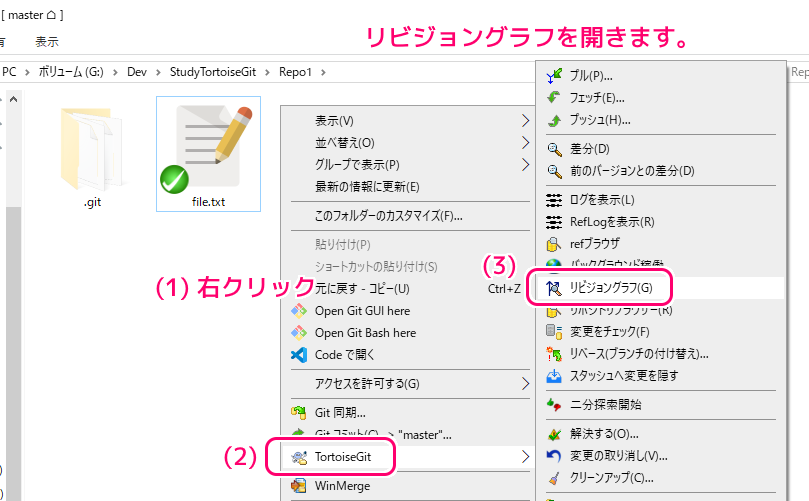Expand the グループで表示(P) submenu arrow
The width and height of the screenshot is (809, 501).
pyautogui.click(x=525, y=165)
